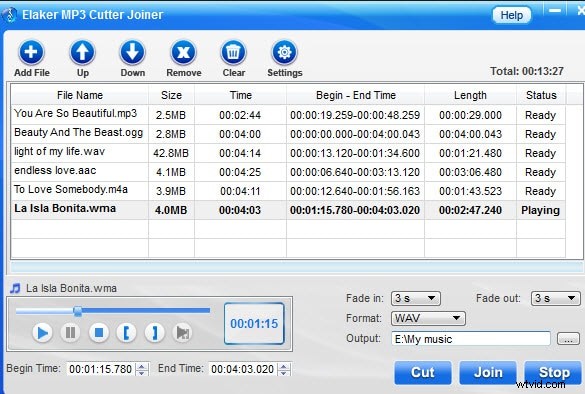Open the Fade out dropdown
The image size is (585, 394).
556,298
